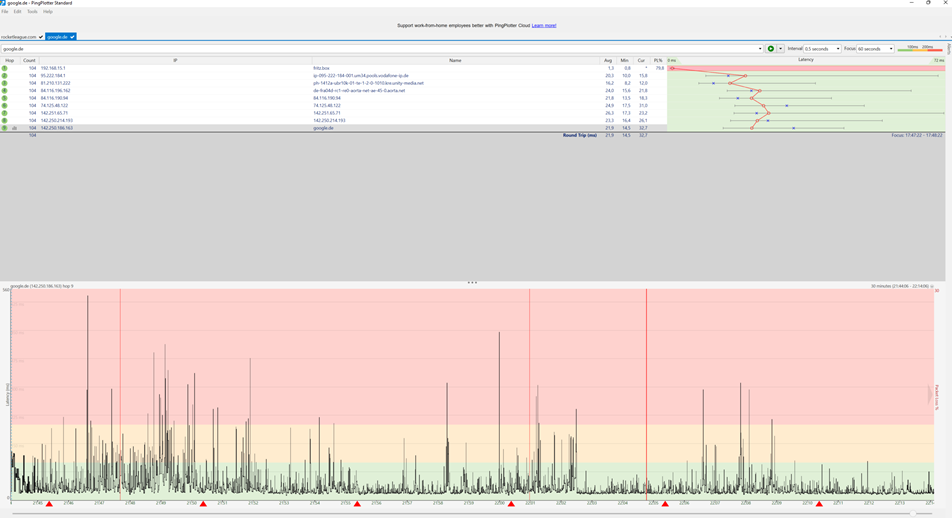
Task: Click the google.de target address field
Action: click(380, 48)
